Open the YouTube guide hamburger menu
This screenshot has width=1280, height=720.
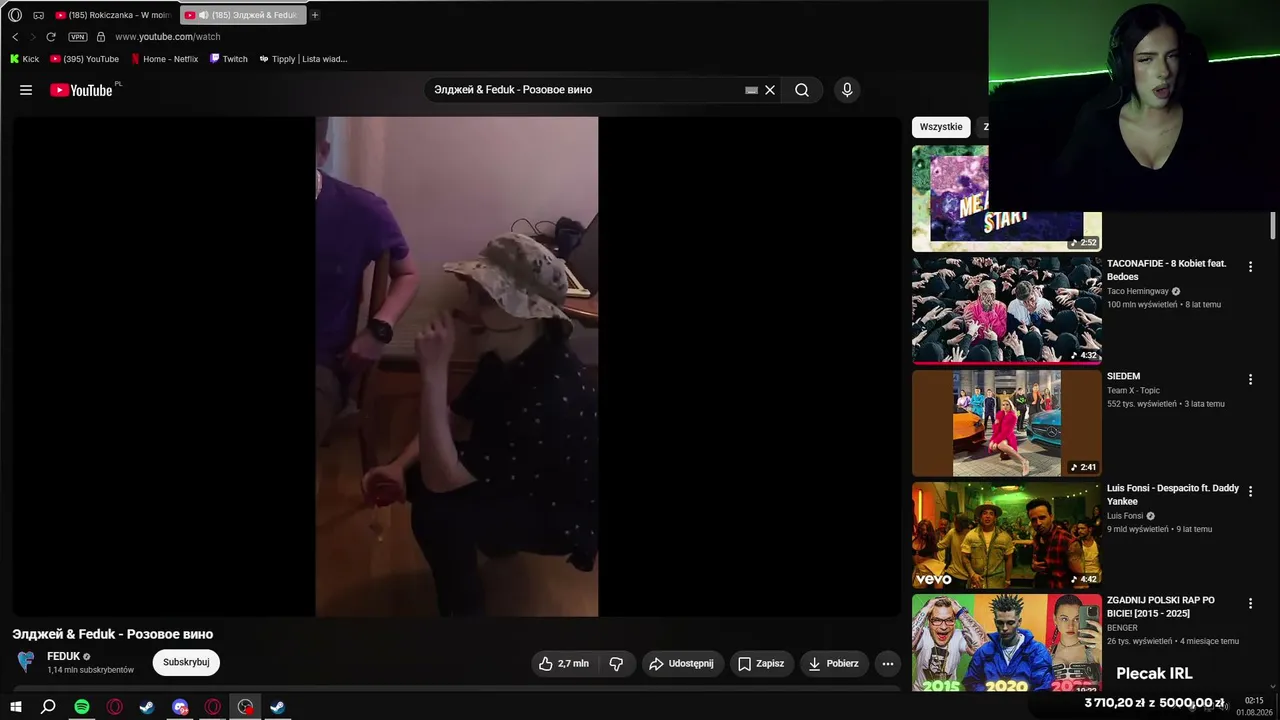coord(26,90)
